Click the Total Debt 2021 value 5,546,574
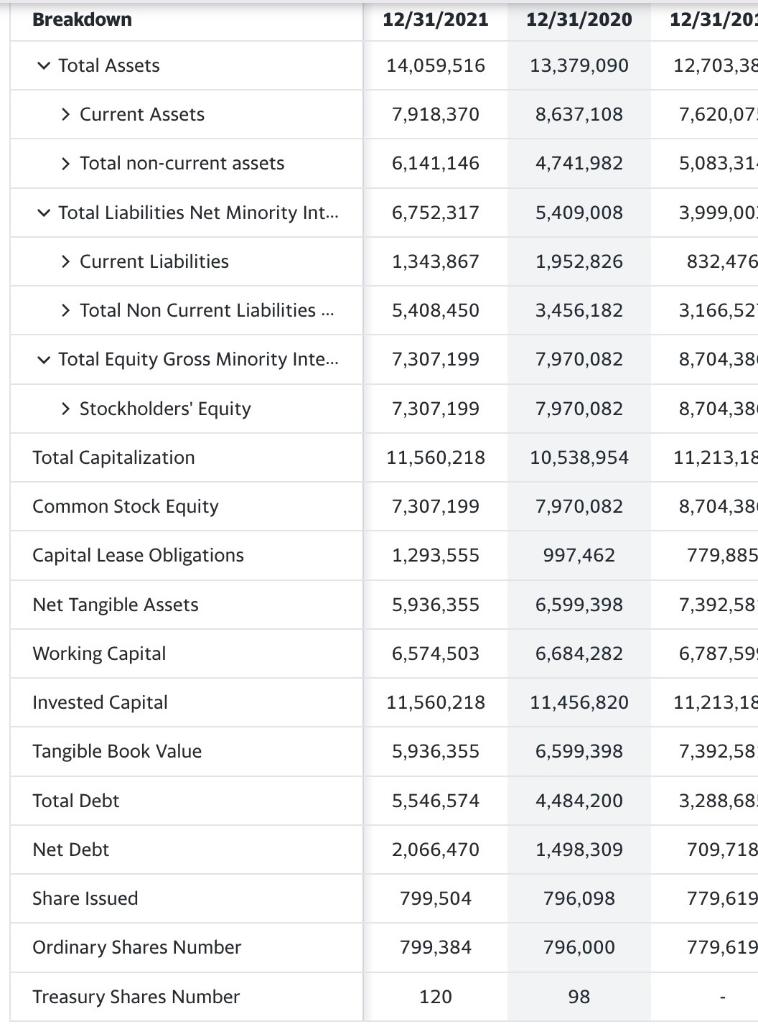This screenshot has width=758, height=1024. pyautogui.click(x=436, y=801)
